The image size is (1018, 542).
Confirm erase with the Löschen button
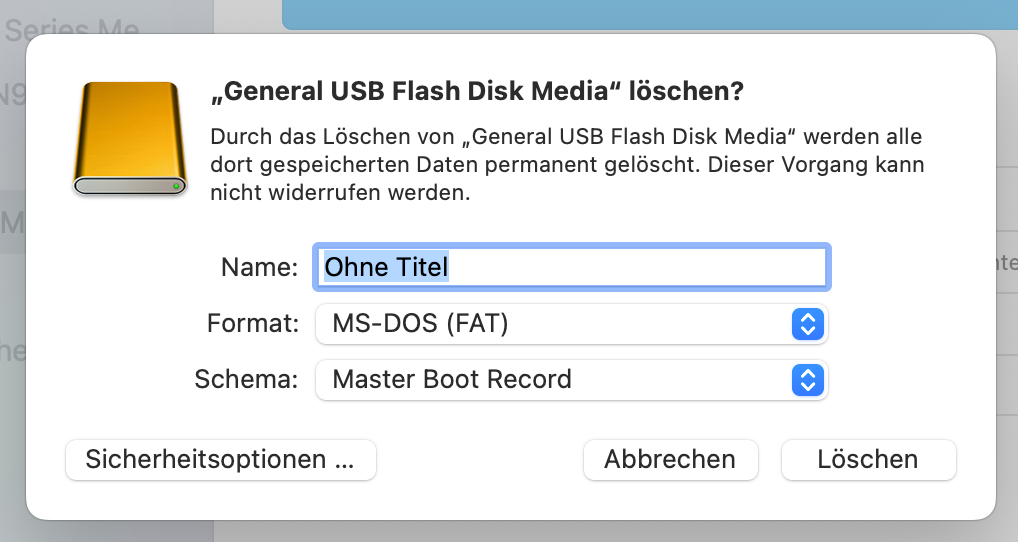click(868, 460)
